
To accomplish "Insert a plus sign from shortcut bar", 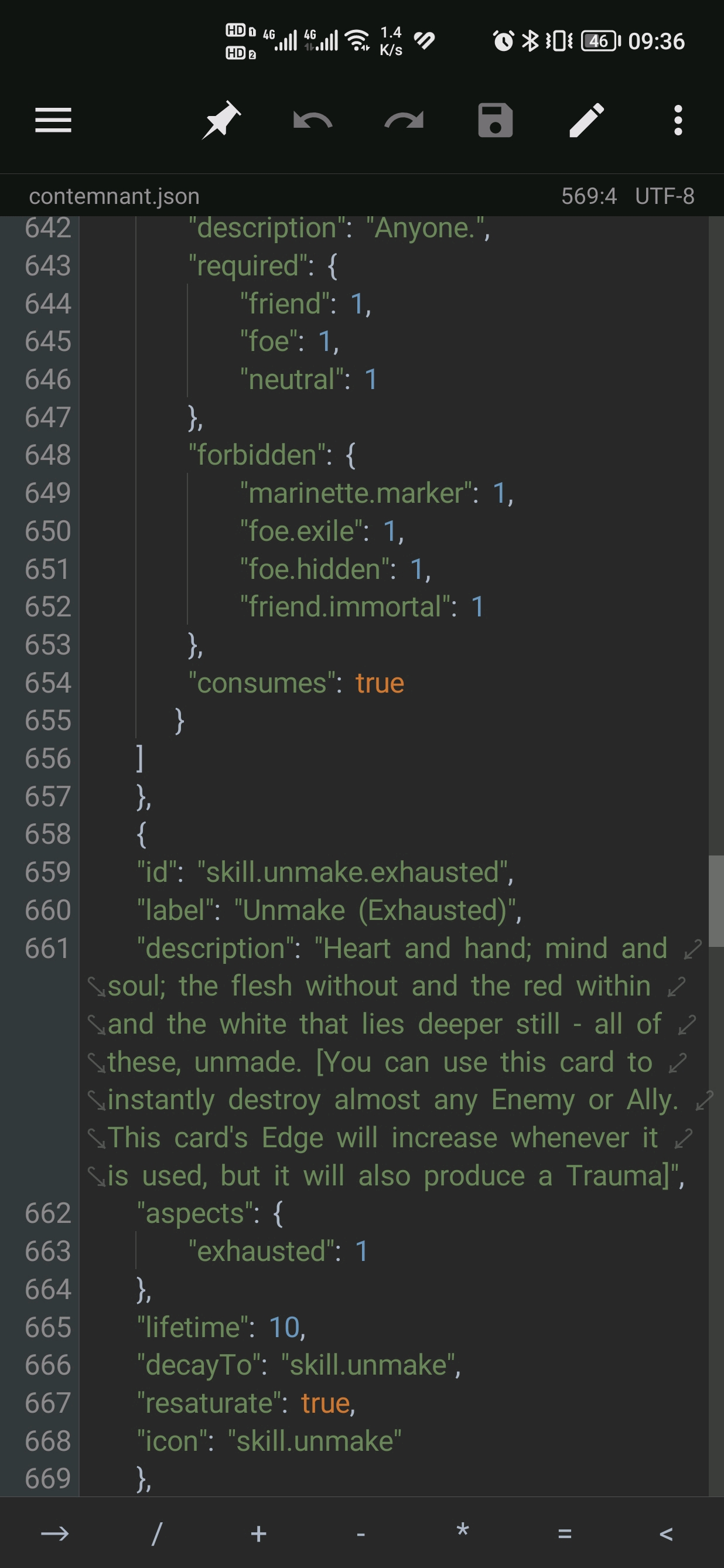I will [258, 1533].
